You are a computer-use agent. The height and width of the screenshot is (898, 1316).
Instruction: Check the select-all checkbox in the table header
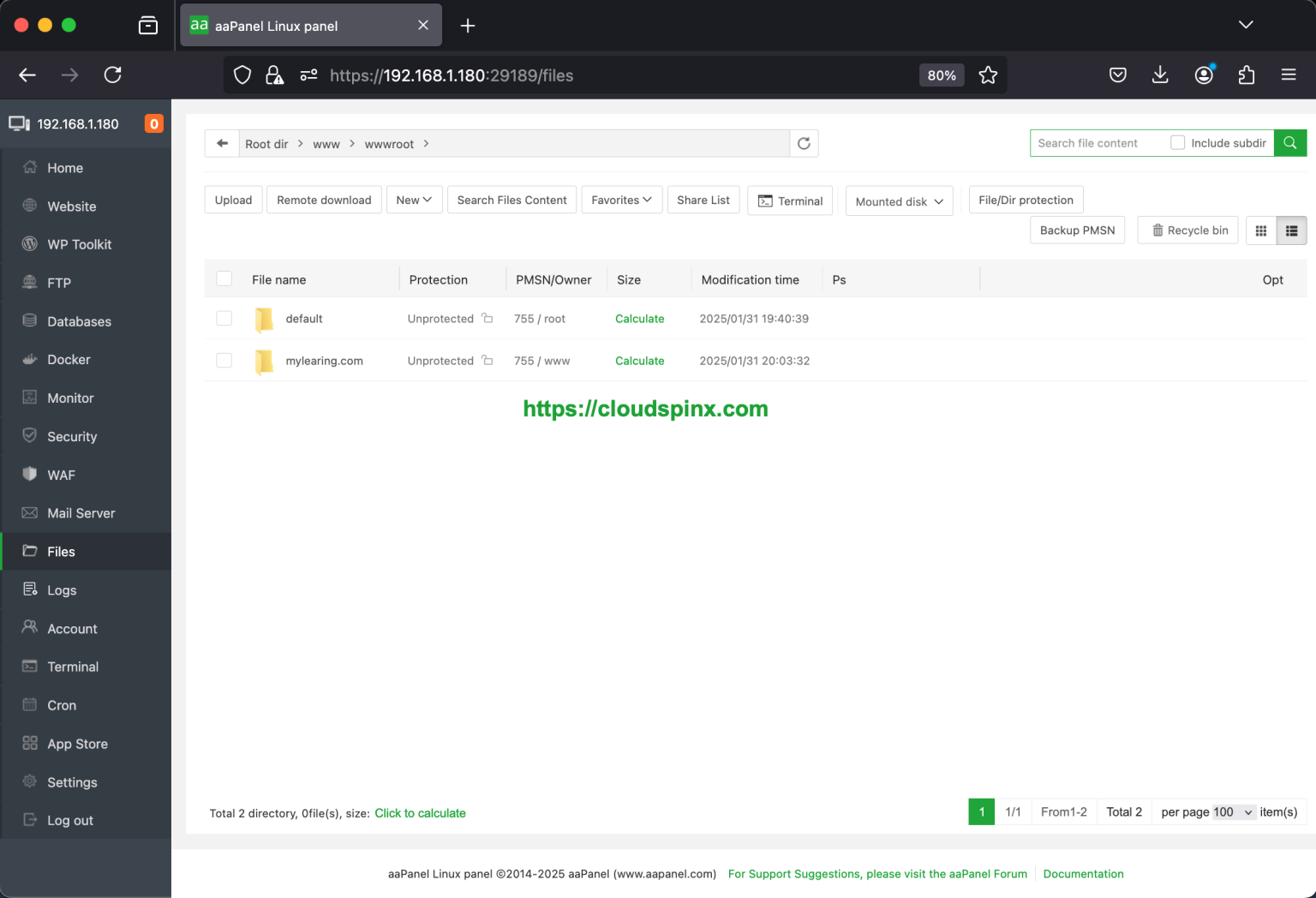click(224, 278)
